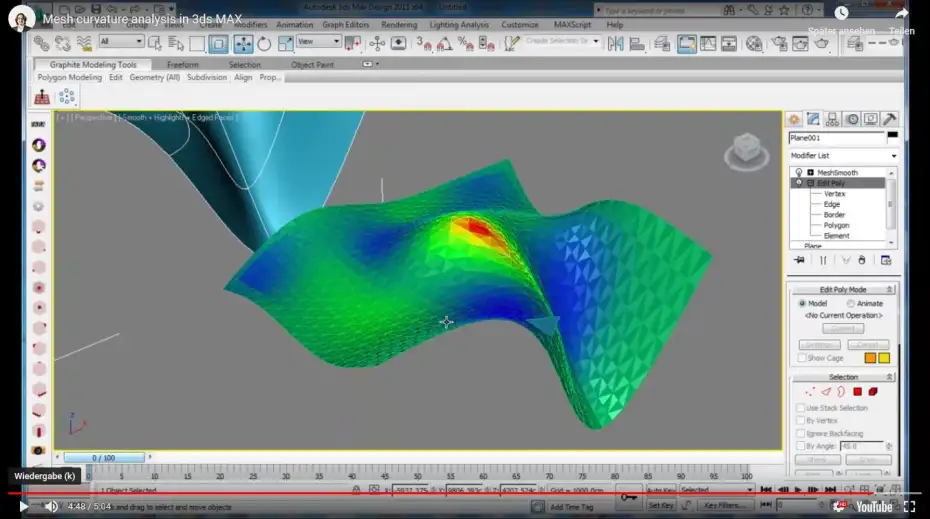Collapse the Selection rollout
The height and width of the screenshot is (519, 930).
point(889,377)
